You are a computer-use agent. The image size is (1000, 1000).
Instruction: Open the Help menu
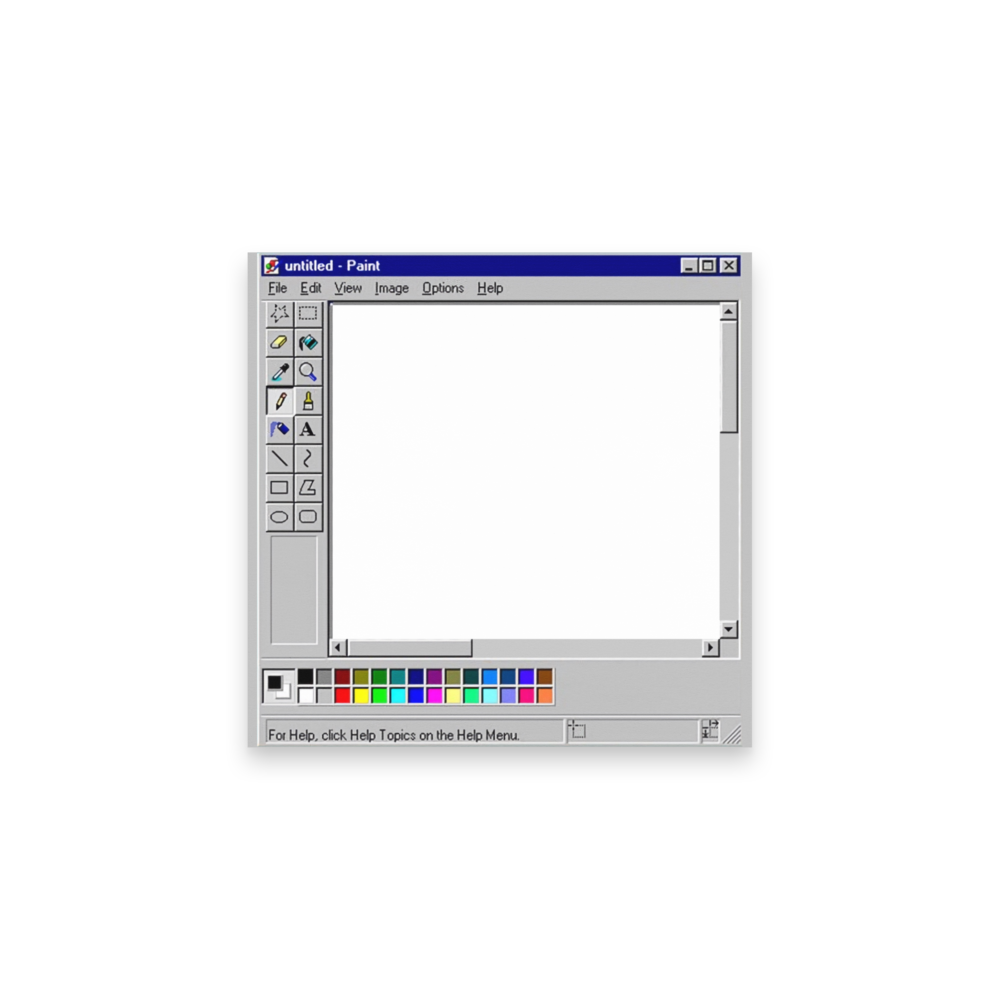click(489, 288)
